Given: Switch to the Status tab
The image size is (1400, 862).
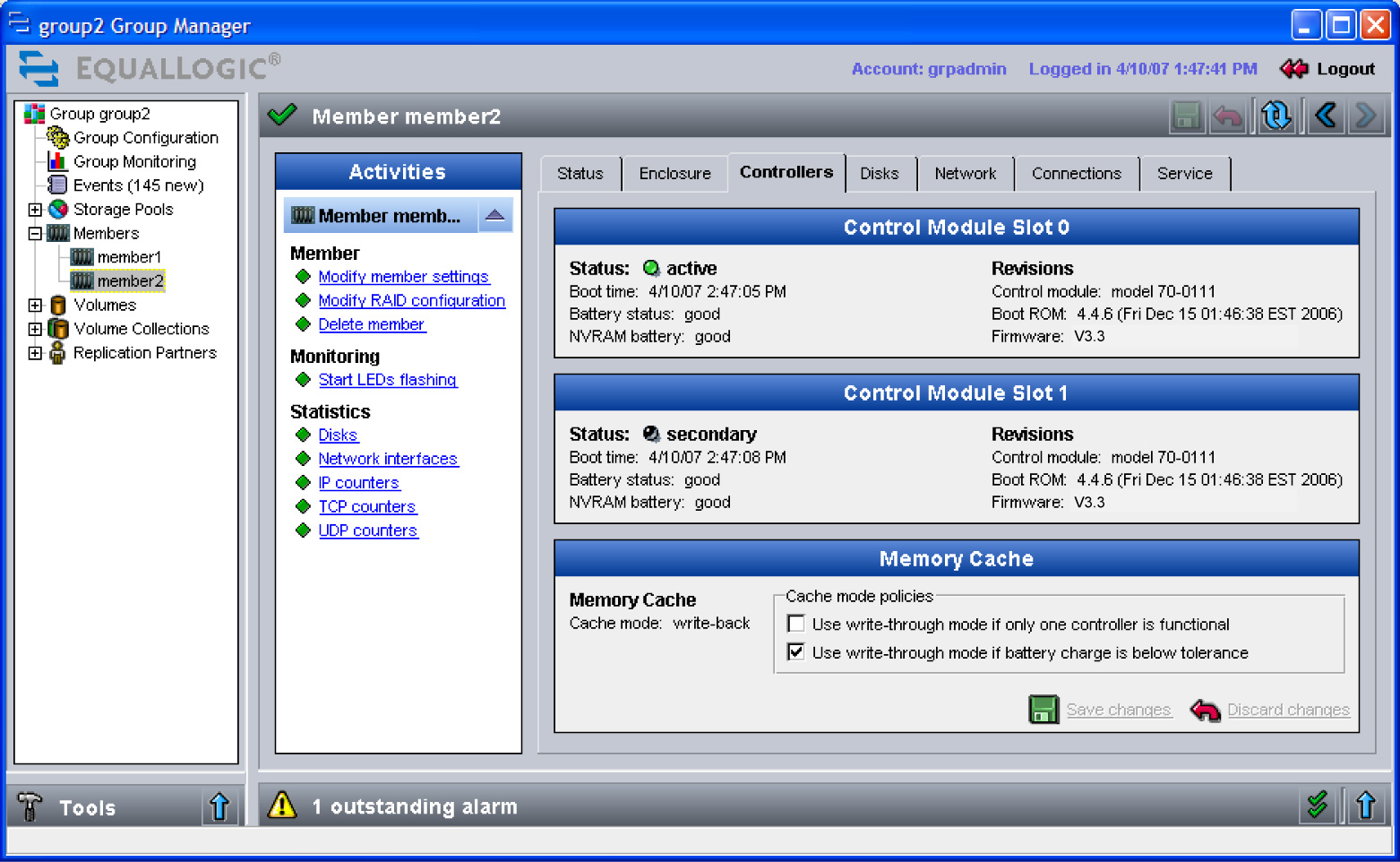Looking at the screenshot, I should 580,174.
